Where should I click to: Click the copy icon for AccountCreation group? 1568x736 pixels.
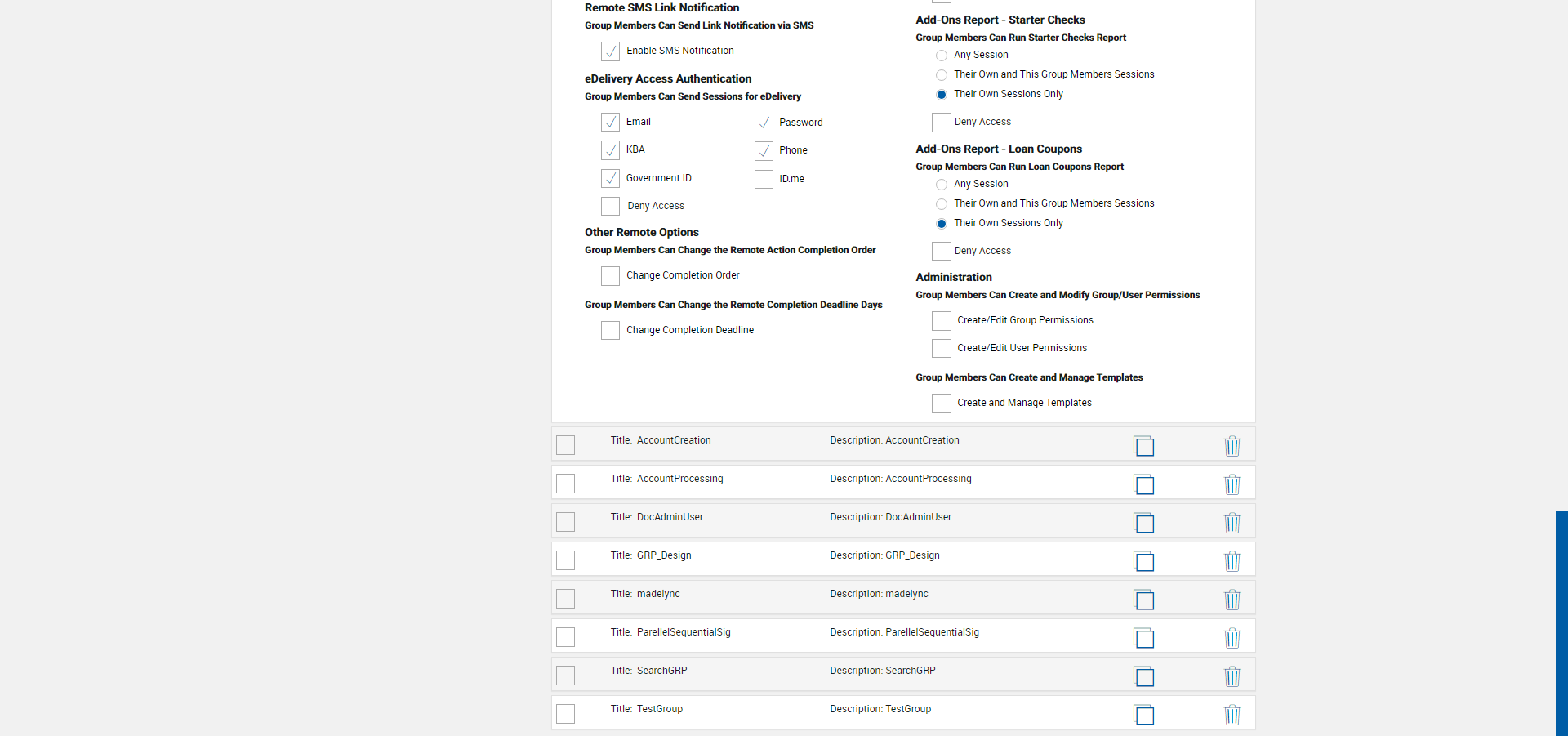click(1144, 446)
